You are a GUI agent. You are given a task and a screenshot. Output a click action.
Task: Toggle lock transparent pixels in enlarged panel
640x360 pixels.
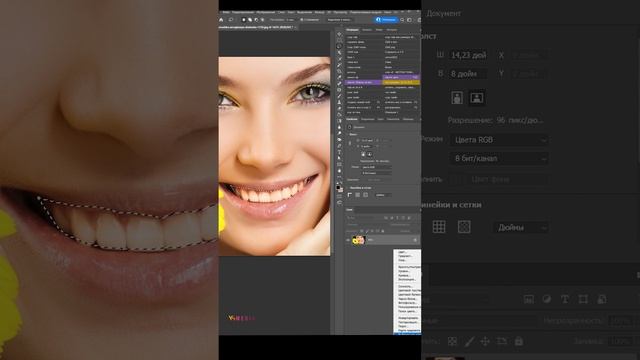pos(452,341)
